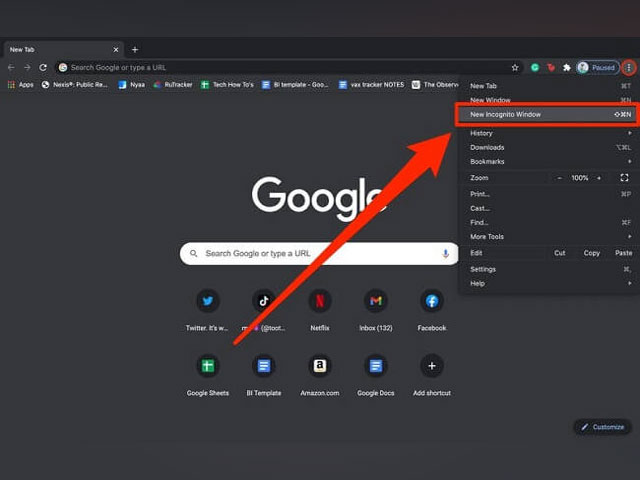Click the Google logo on the page
Screen dimensions: 640x480
pyautogui.click(x=319, y=198)
